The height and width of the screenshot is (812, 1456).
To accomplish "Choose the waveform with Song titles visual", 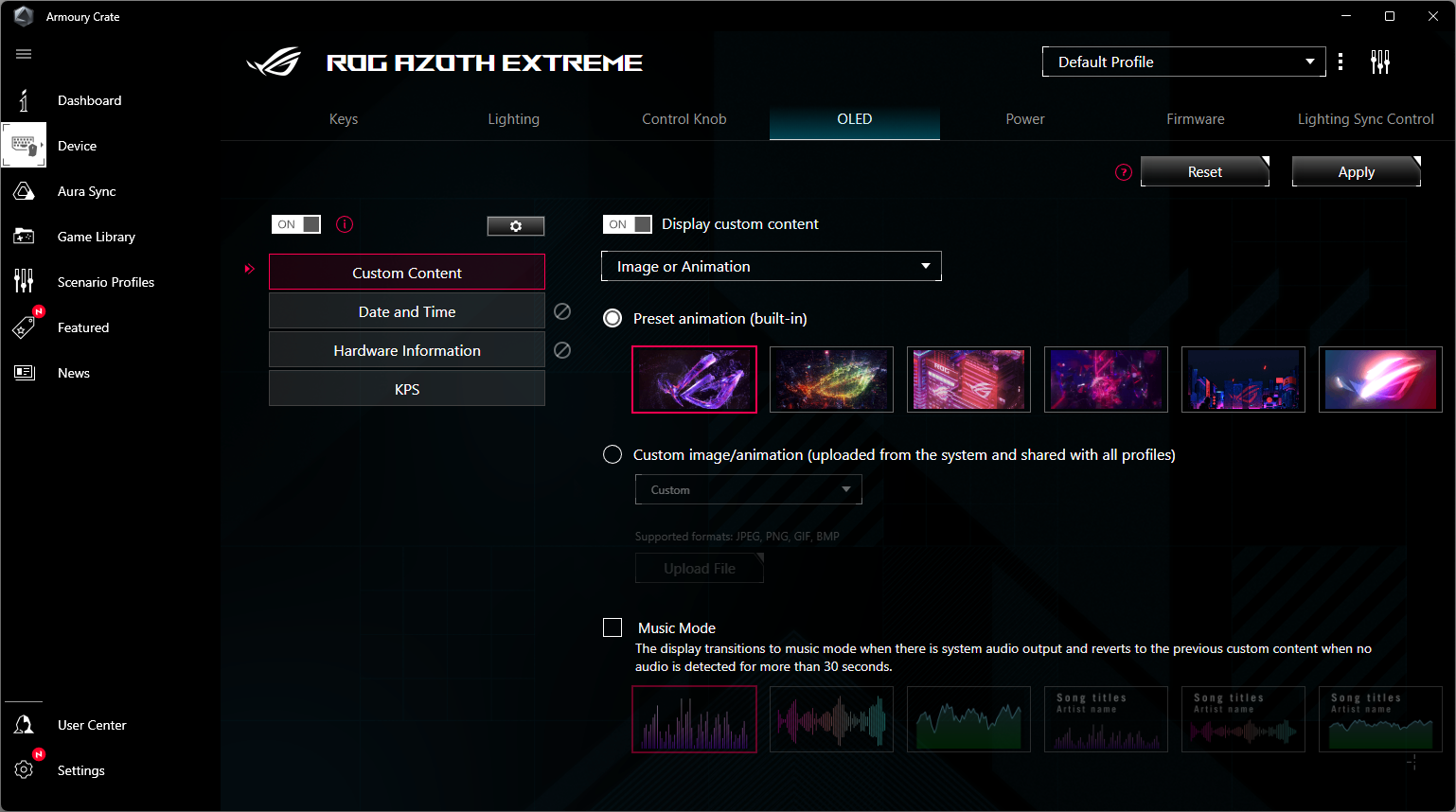I will [x=1243, y=719].
